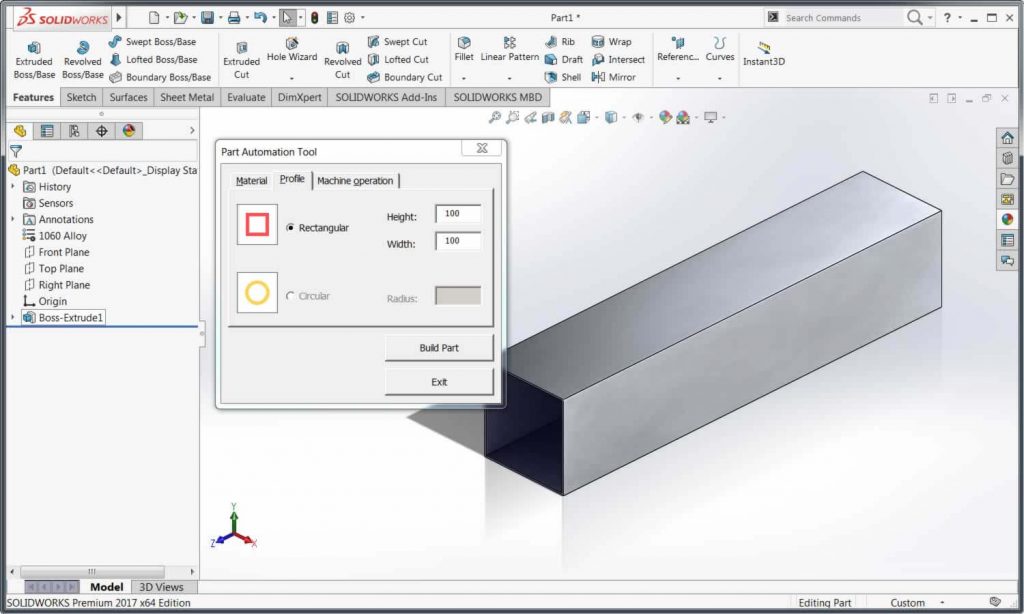This screenshot has height=614, width=1024.
Task: Use the Mirror feature
Action: (613, 77)
